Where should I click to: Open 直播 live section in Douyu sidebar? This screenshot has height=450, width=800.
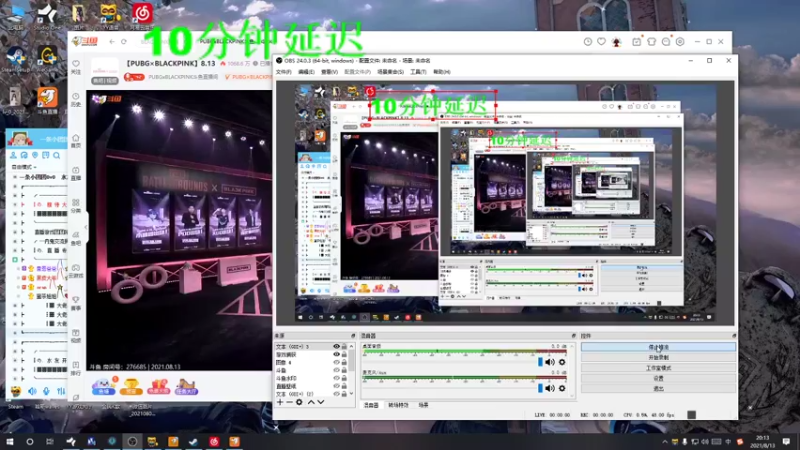(x=76, y=173)
